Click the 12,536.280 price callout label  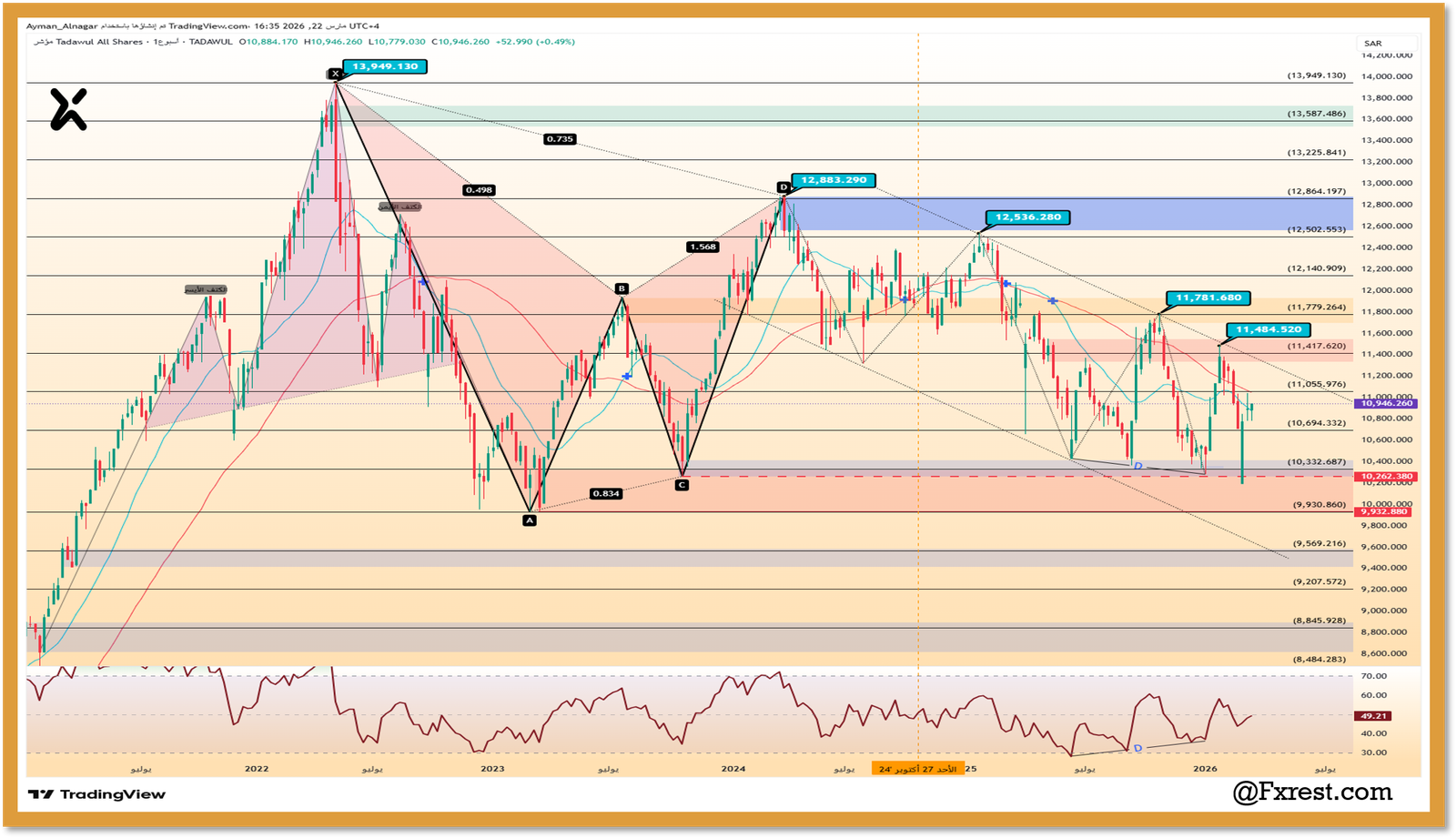[1027, 217]
